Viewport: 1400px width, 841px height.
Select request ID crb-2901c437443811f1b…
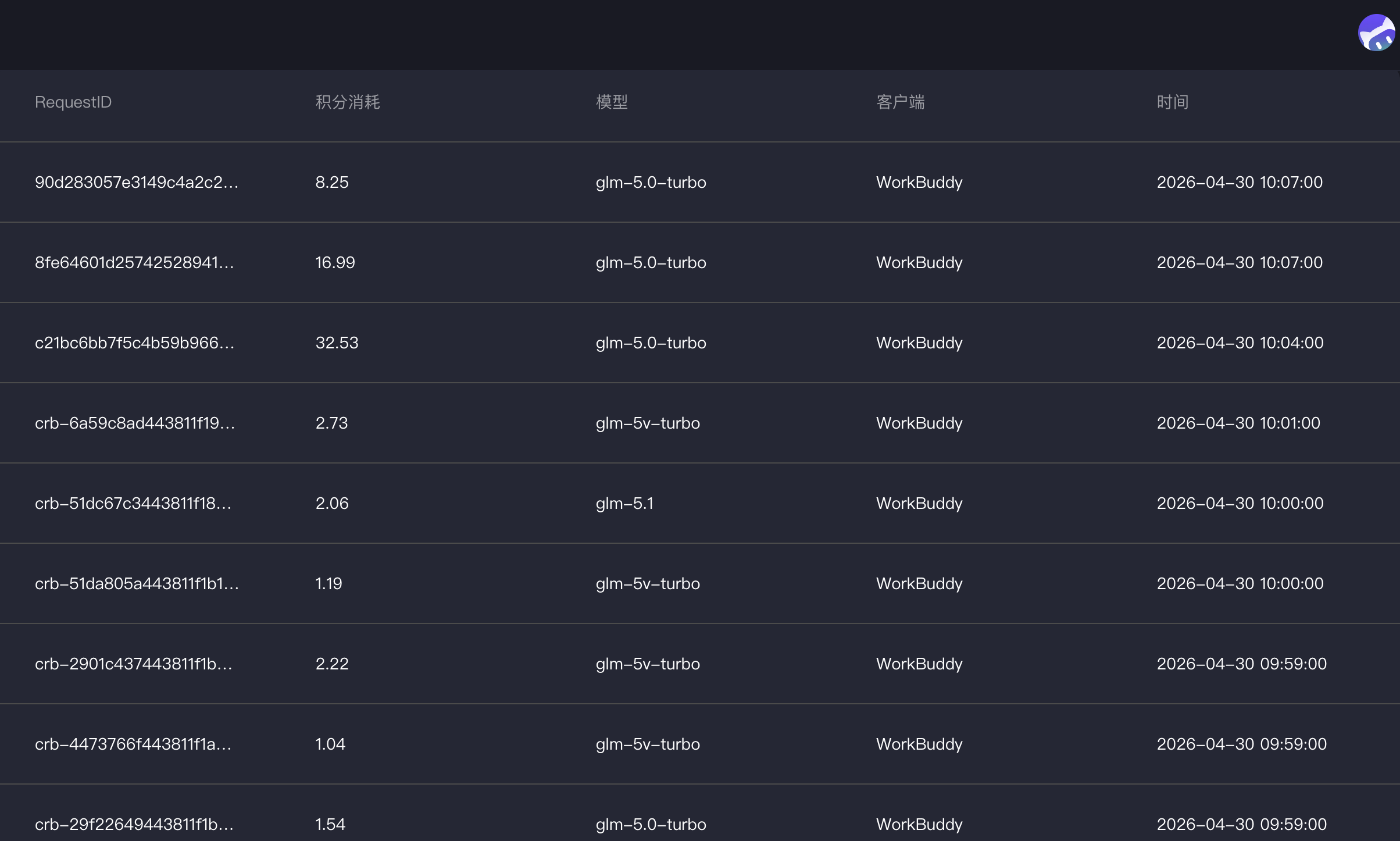coord(134,664)
